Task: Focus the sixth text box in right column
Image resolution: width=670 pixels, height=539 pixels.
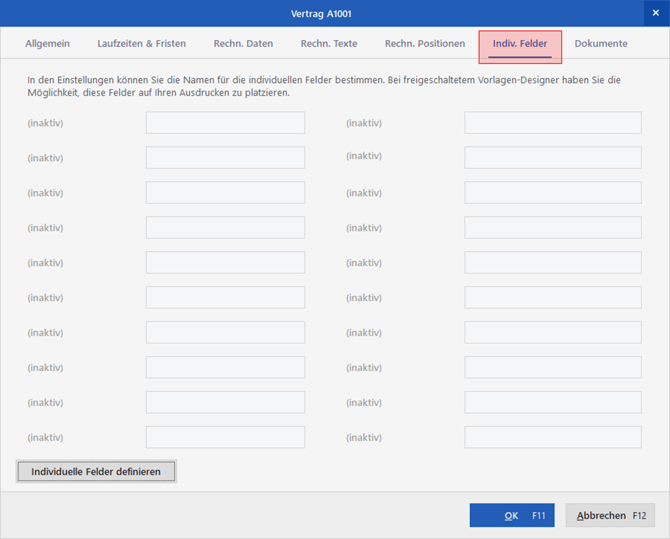Action: tap(552, 298)
